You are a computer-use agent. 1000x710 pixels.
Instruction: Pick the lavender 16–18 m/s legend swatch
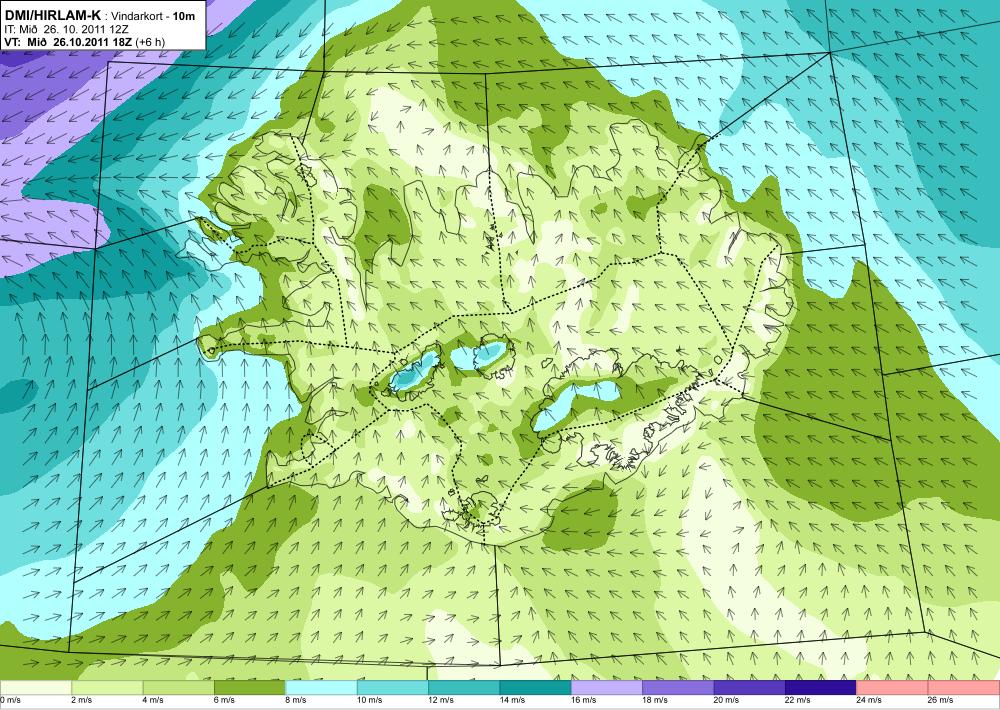click(x=607, y=688)
